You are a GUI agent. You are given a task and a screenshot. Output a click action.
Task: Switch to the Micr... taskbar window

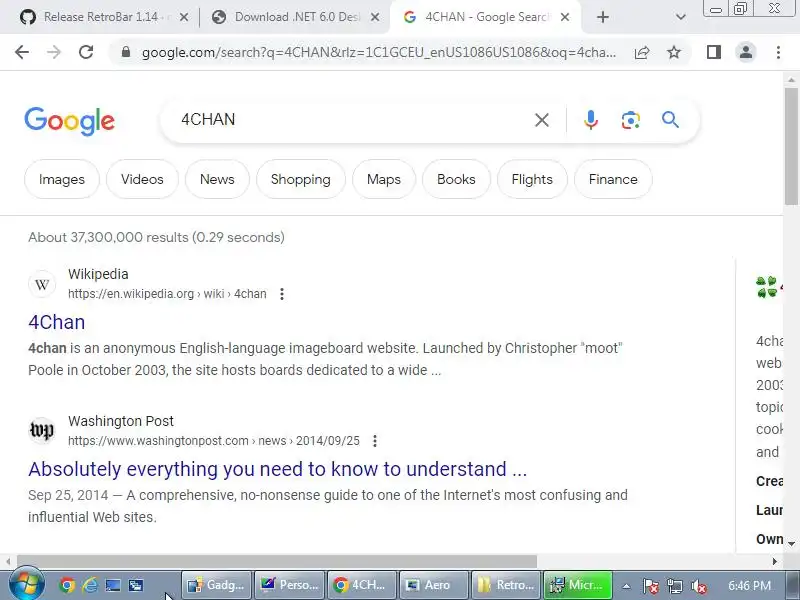tap(578, 585)
